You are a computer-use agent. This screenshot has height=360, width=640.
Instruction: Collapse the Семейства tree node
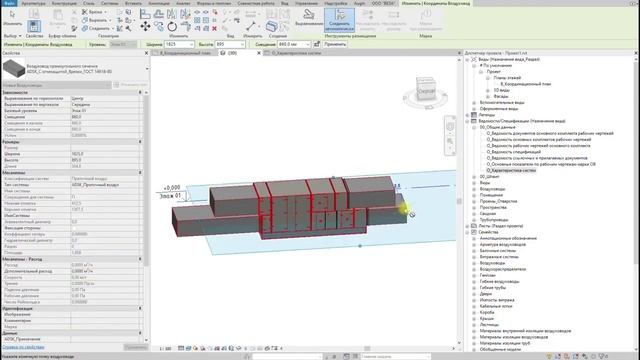467,232
